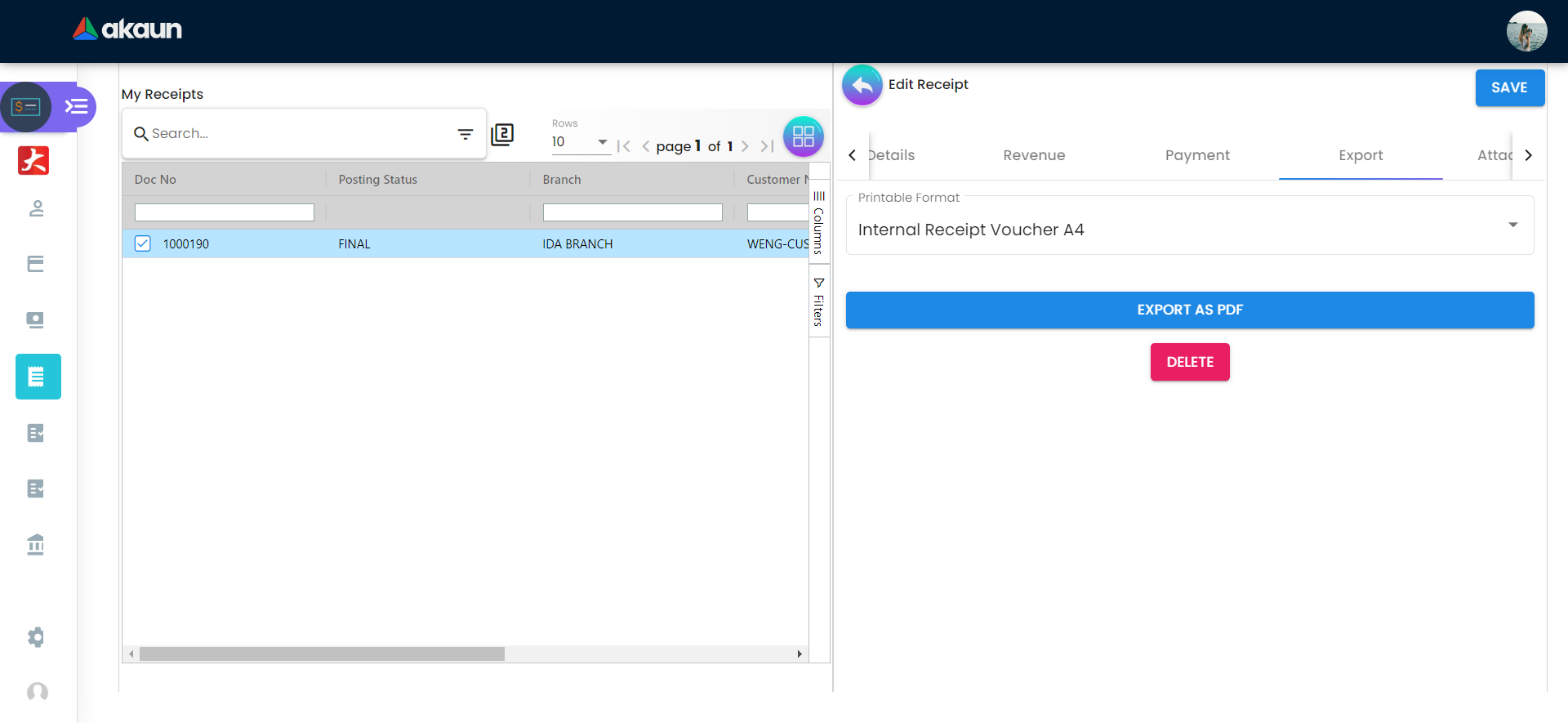The width and height of the screenshot is (1568, 723).
Task: Open the grid view toggle icon
Action: point(803,136)
